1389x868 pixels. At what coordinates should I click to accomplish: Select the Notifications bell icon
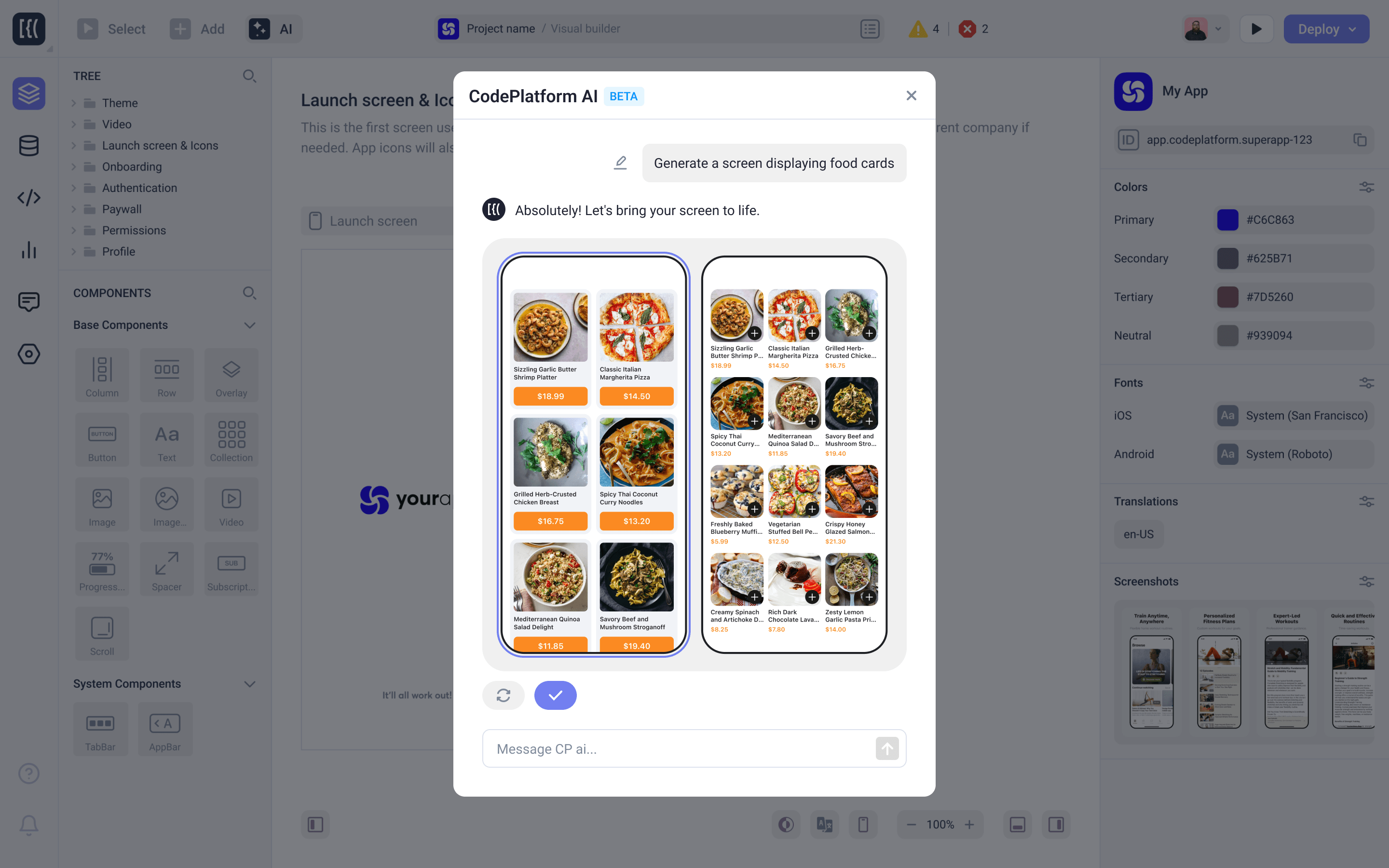(28, 824)
